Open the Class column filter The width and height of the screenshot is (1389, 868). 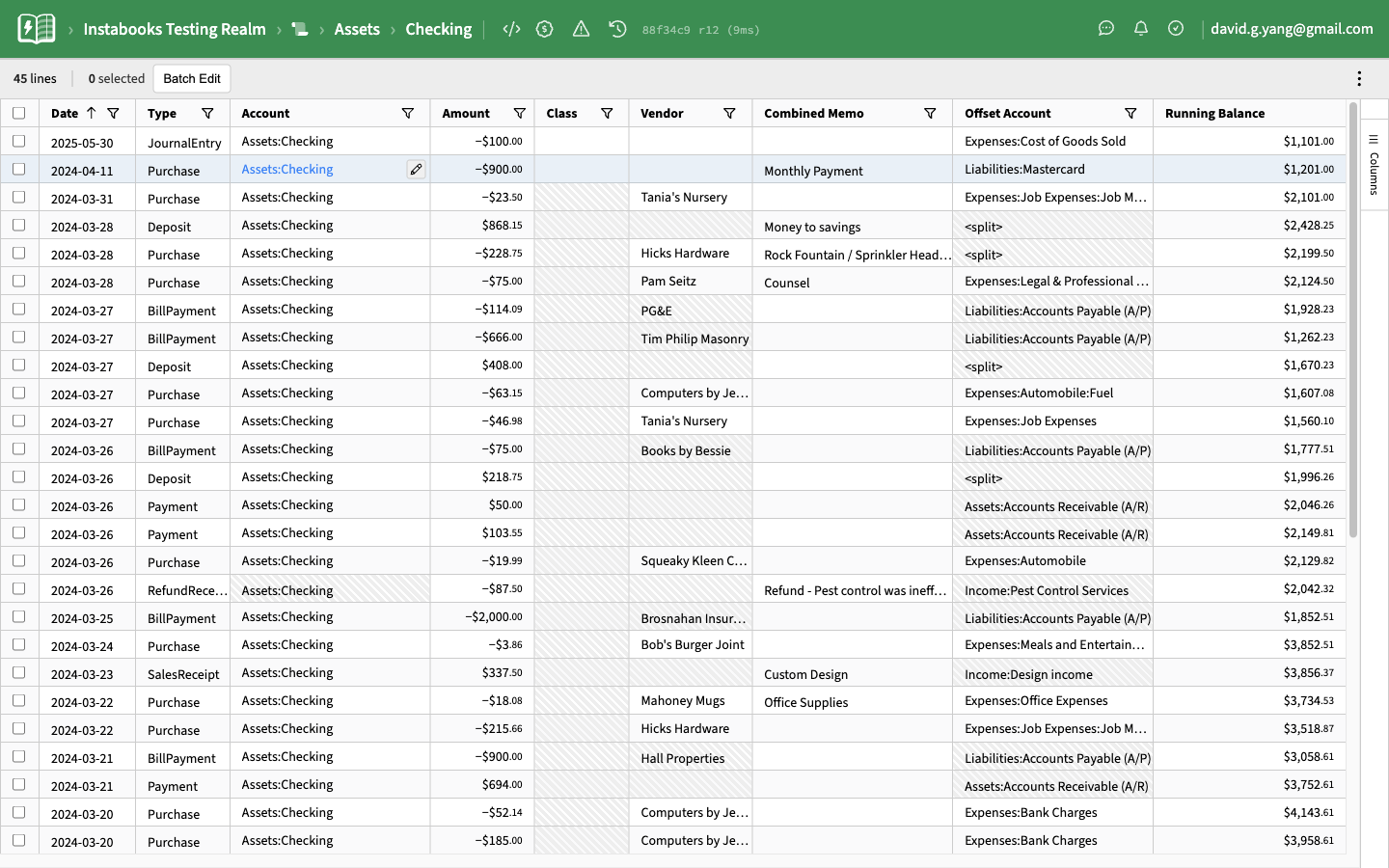coord(607,113)
